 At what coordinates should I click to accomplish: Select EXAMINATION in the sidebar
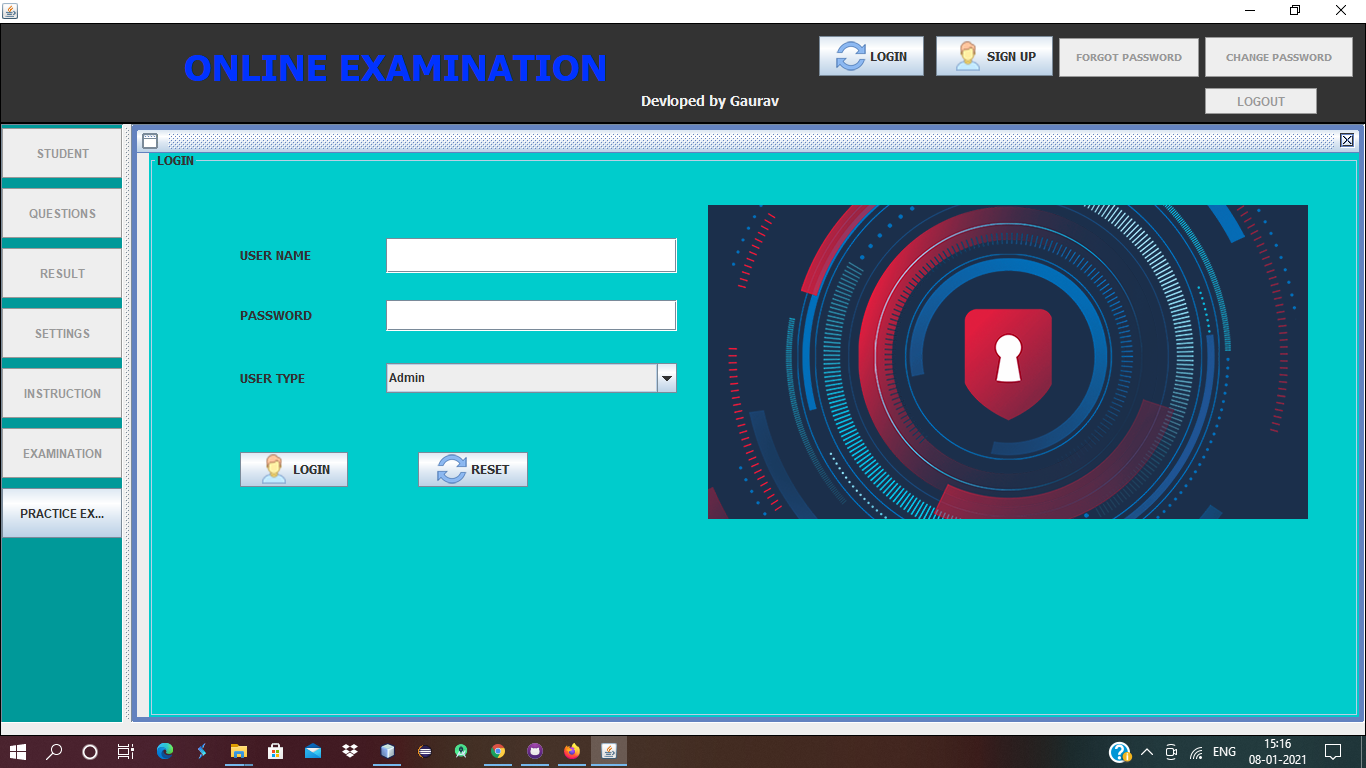(x=62, y=453)
